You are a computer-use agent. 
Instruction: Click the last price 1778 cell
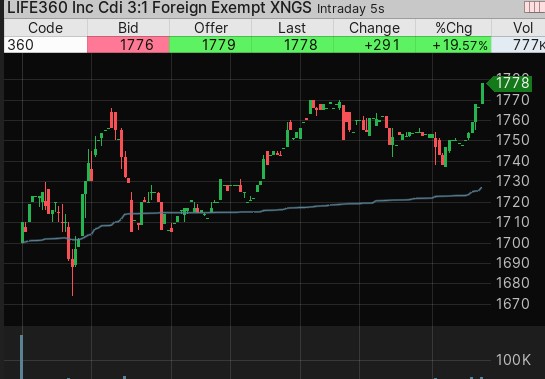click(x=292, y=45)
